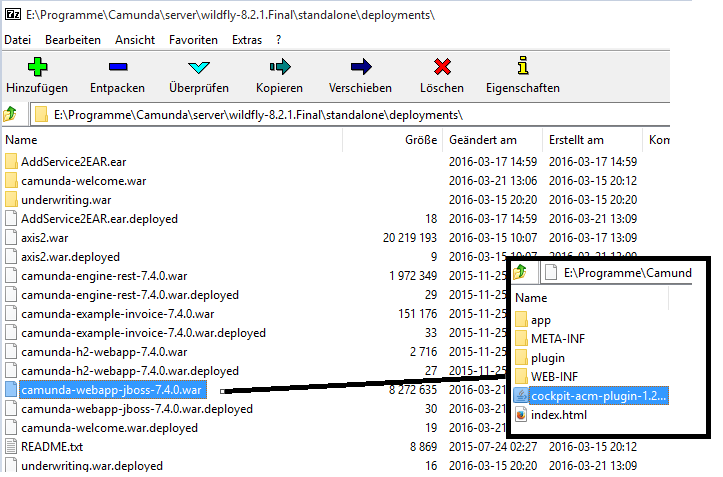Select camunda-h2-webapp-7.4.0.war.deployed file name
The height and width of the screenshot is (477, 723).
tap(130, 371)
